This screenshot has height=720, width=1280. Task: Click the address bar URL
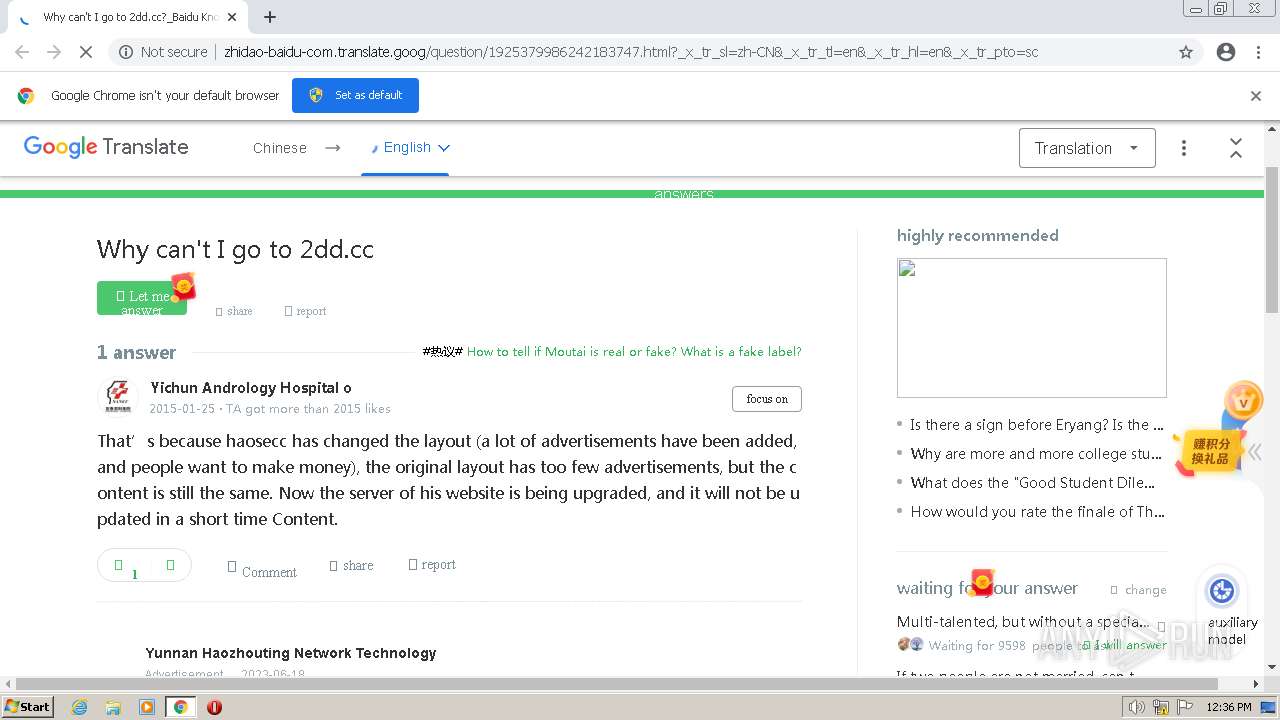click(631, 52)
